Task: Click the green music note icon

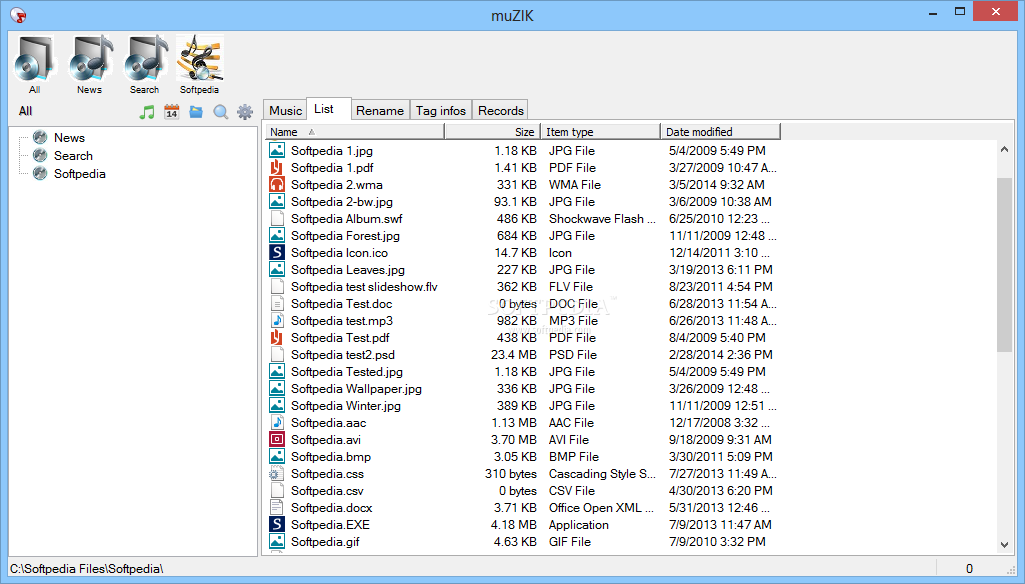Action: [x=147, y=112]
